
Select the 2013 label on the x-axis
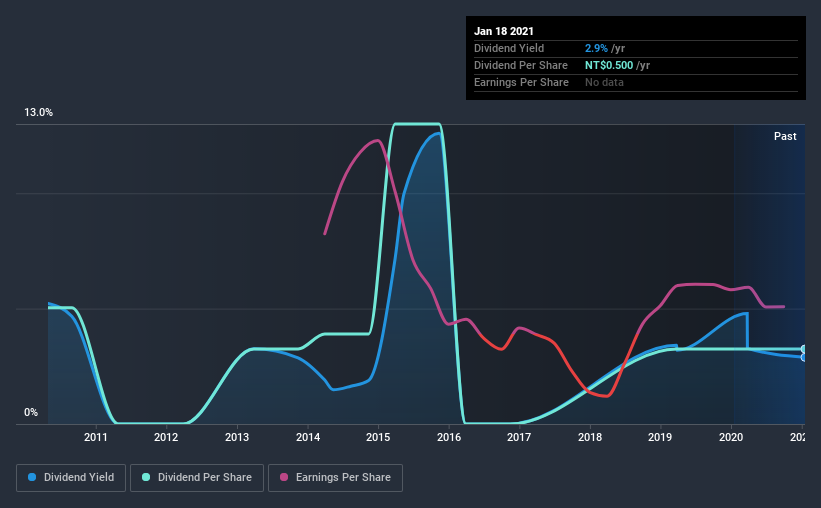coord(237,437)
